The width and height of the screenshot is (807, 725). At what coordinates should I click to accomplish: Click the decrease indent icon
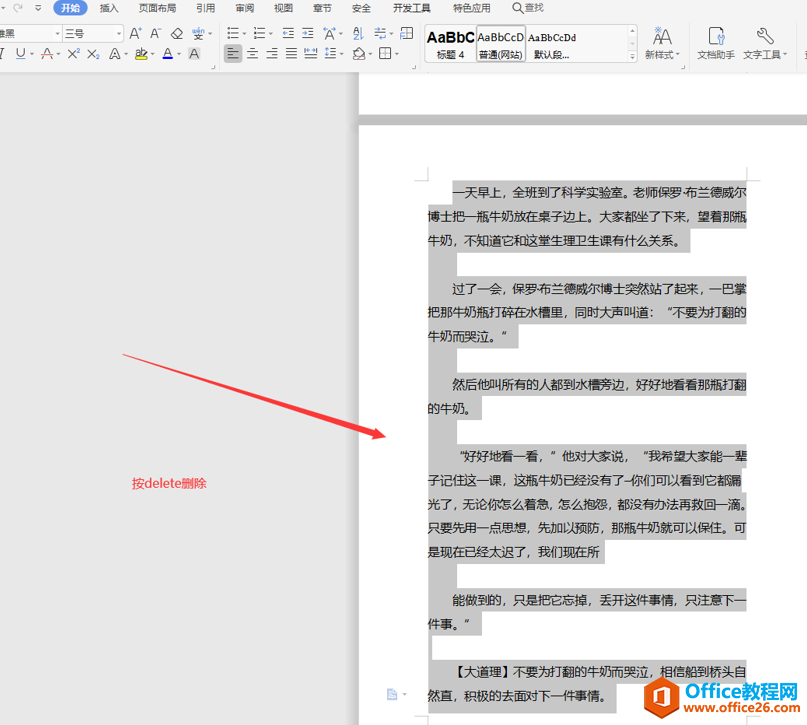coord(288,34)
